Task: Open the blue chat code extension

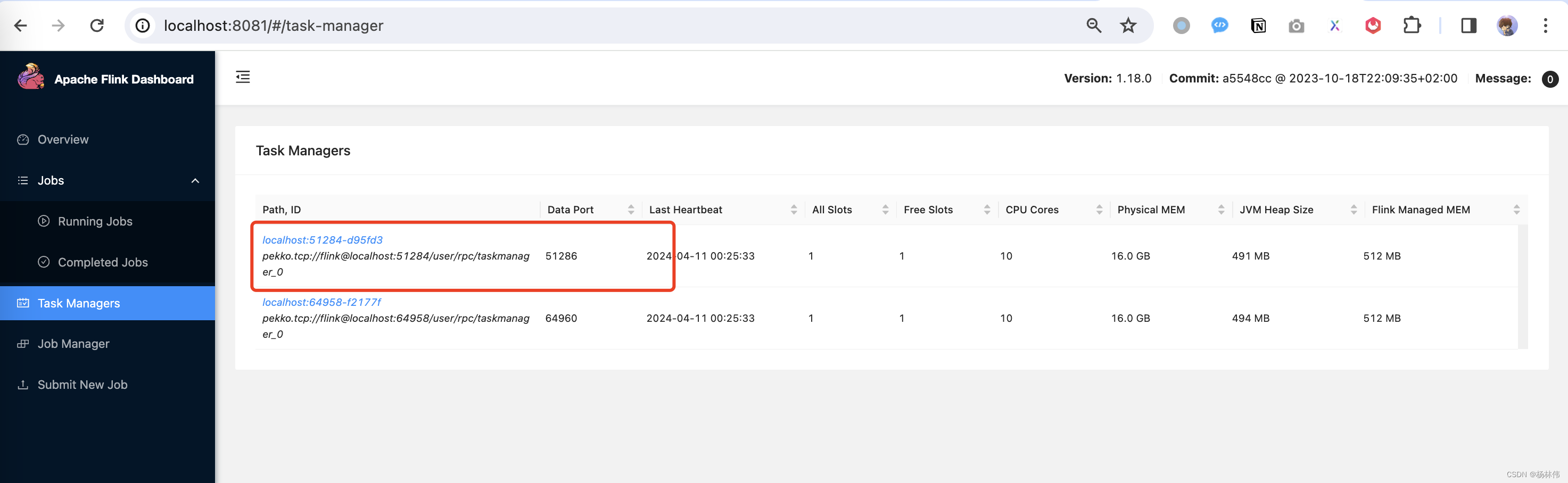Action: click(x=1219, y=26)
